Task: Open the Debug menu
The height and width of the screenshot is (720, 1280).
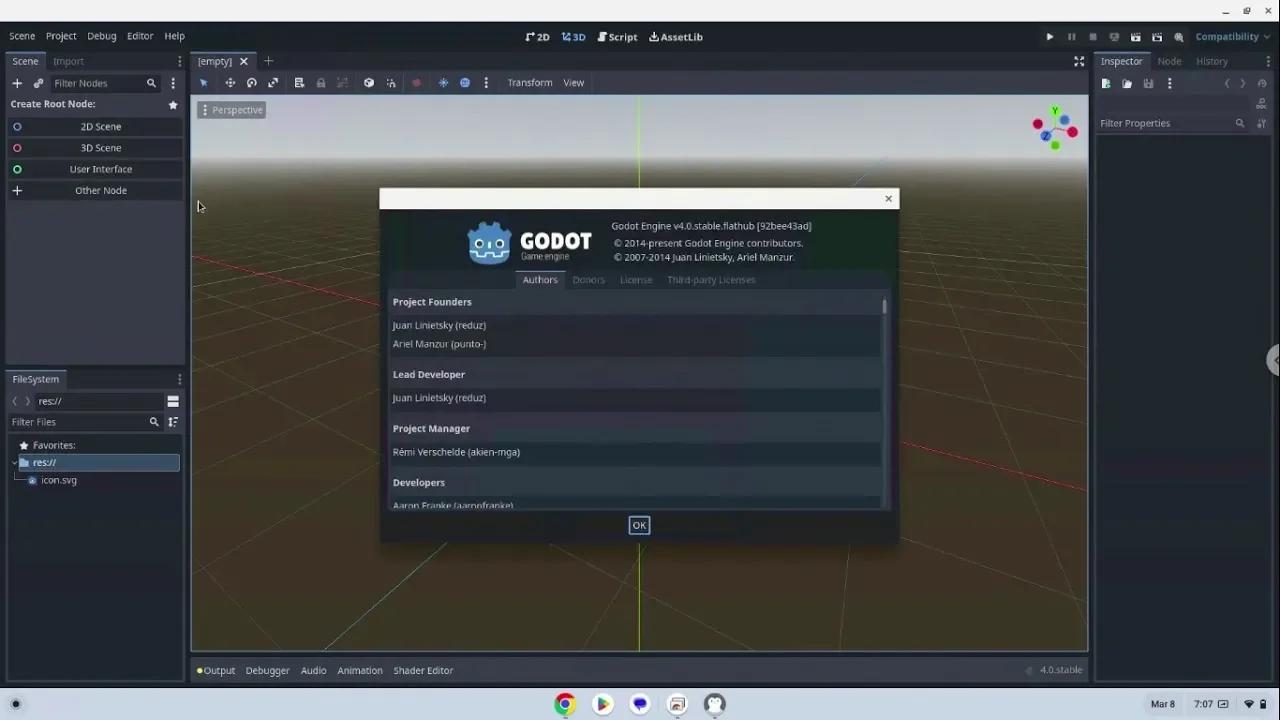Action: (101, 36)
